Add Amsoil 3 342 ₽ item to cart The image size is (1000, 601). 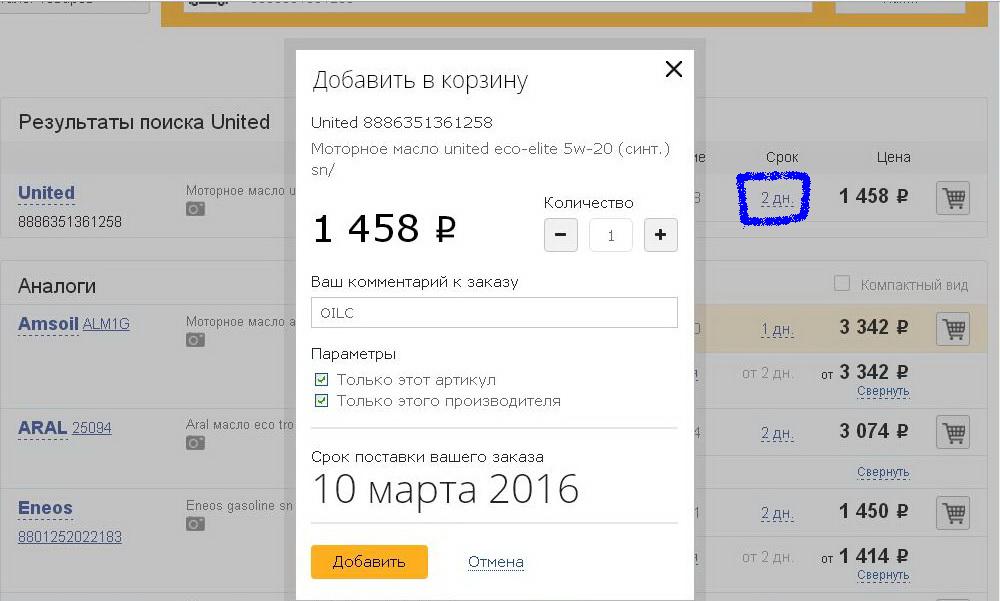953,329
